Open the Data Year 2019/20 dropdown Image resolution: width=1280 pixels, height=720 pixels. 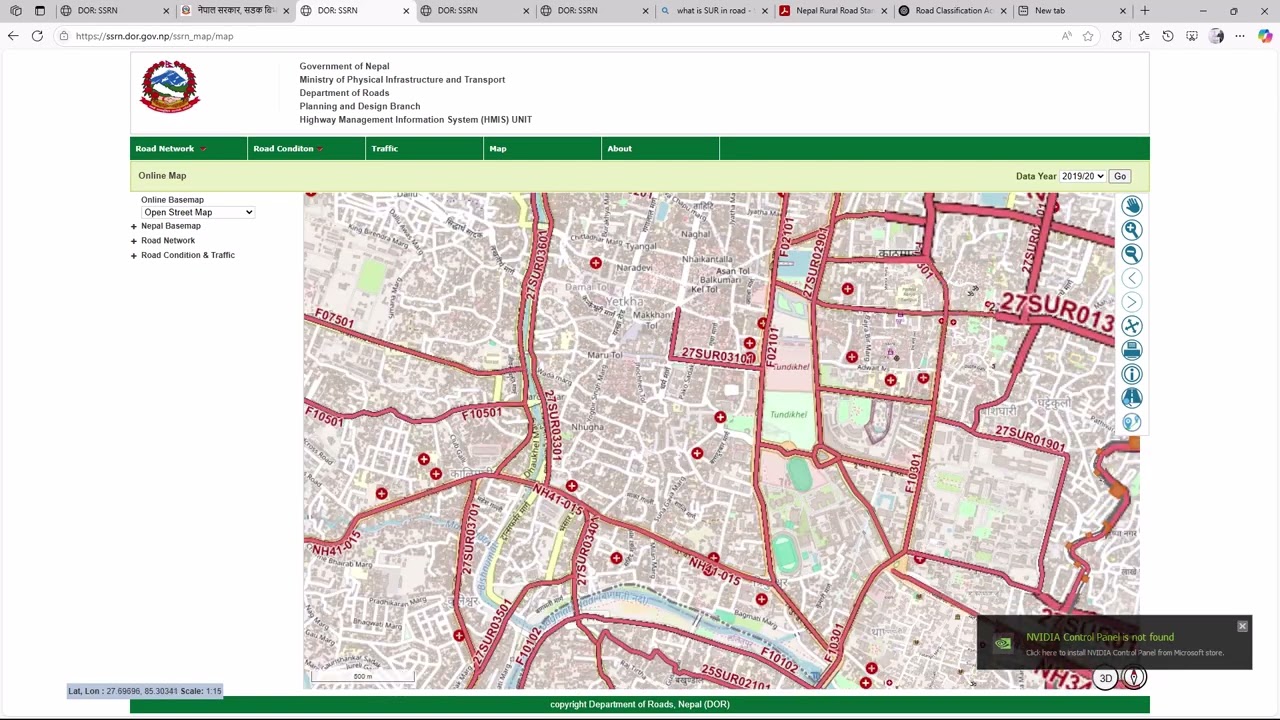tap(1083, 176)
